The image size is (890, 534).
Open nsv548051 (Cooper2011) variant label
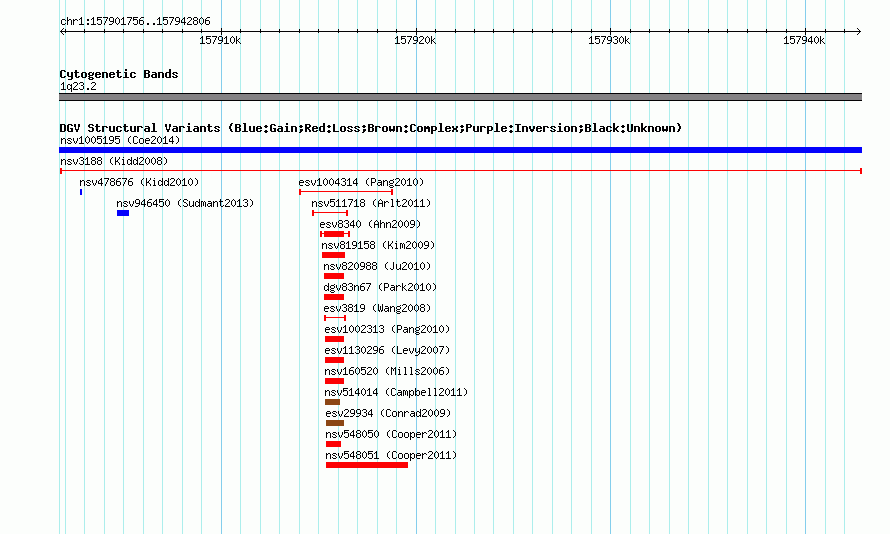click(391, 455)
